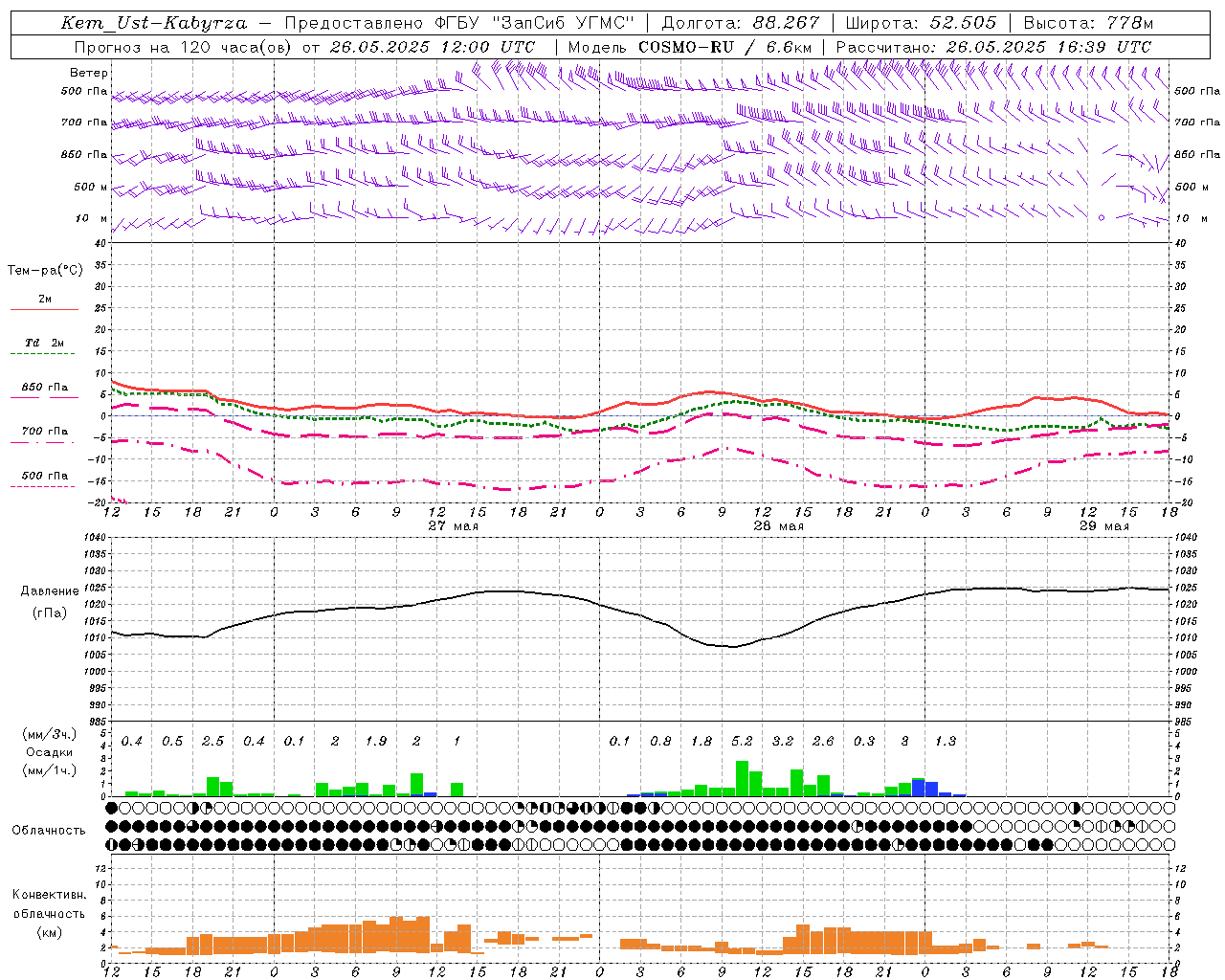Click the 5.2 precipitation total value

click(742, 742)
